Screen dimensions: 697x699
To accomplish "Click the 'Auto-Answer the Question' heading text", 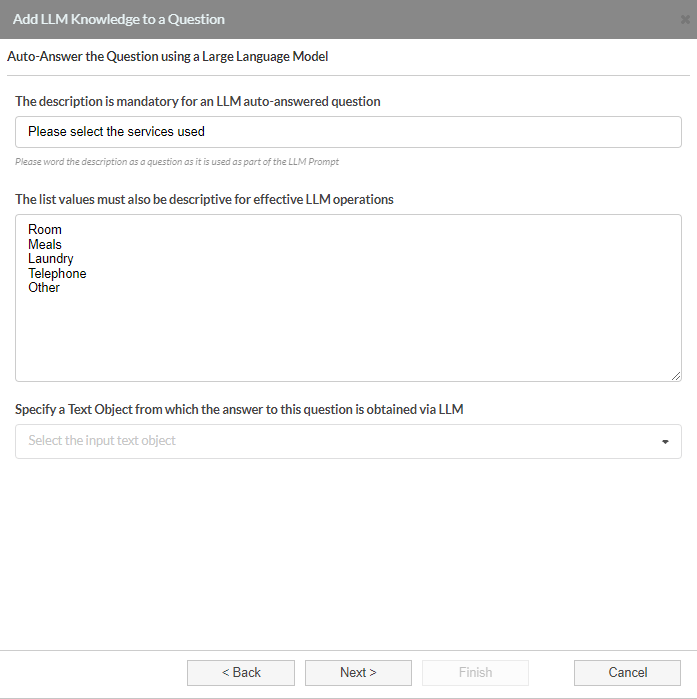I will [168, 57].
